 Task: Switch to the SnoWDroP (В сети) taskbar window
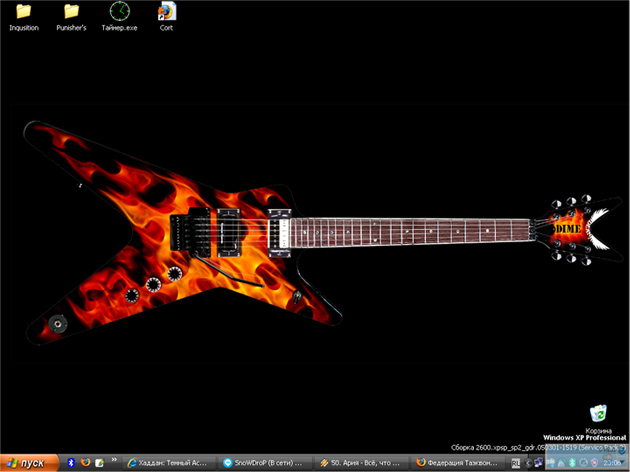pyautogui.click(x=265, y=463)
